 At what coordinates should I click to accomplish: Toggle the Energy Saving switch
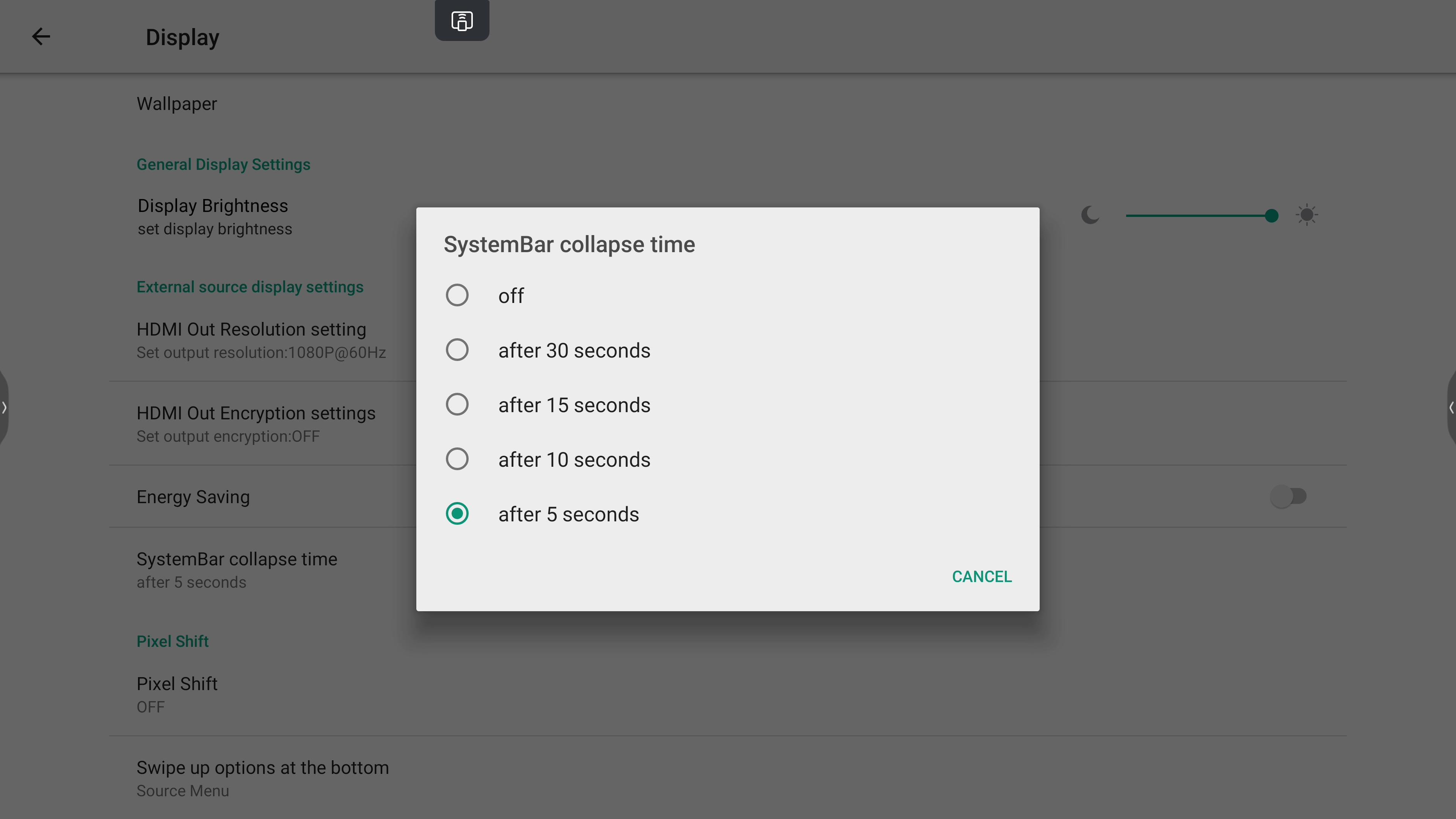click(x=1288, y=497)
